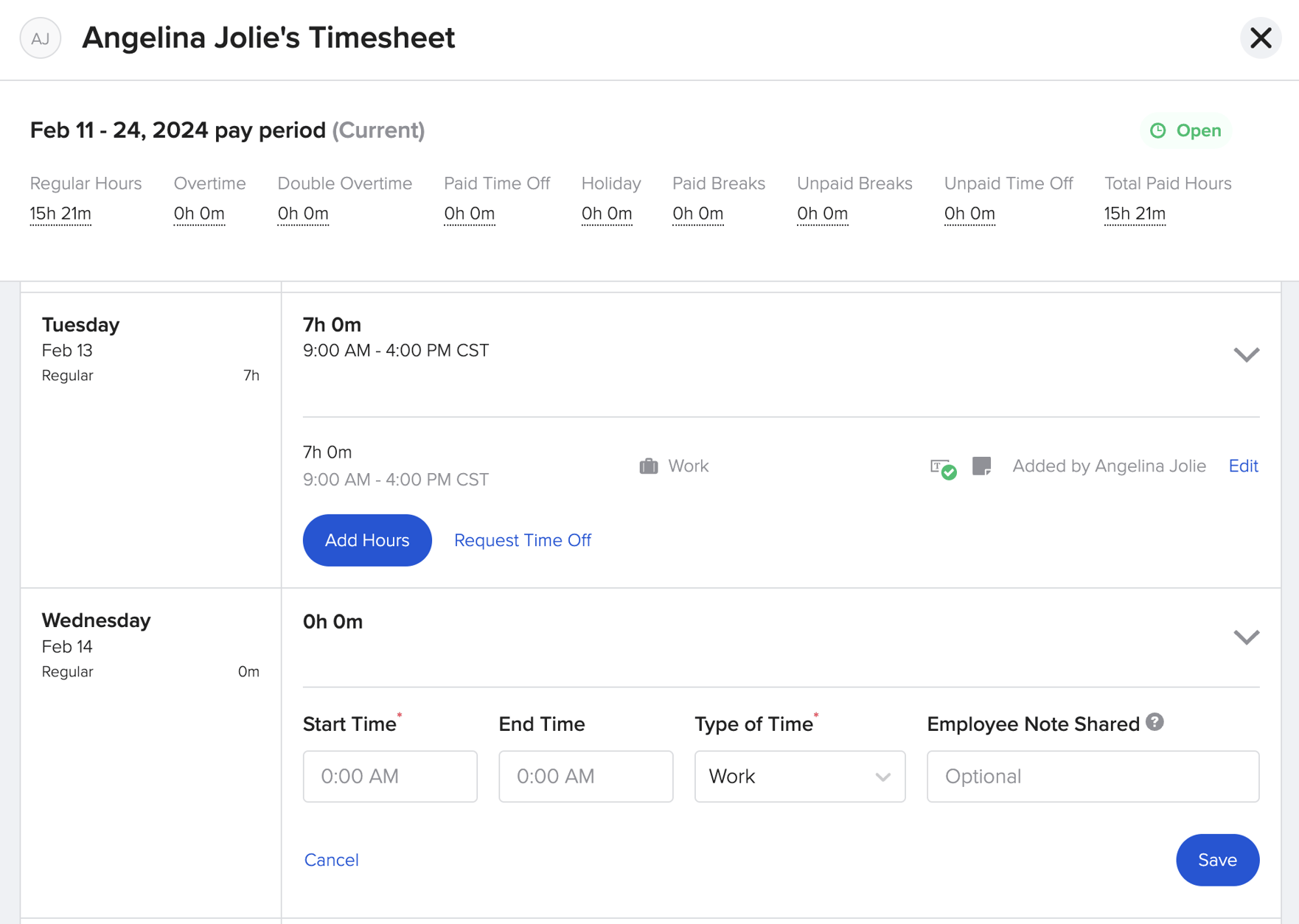Click the clock icon in the Open status badge
Viewport: 1299px width, 924px height.
pyautogui.click(x=1157, y=130)
